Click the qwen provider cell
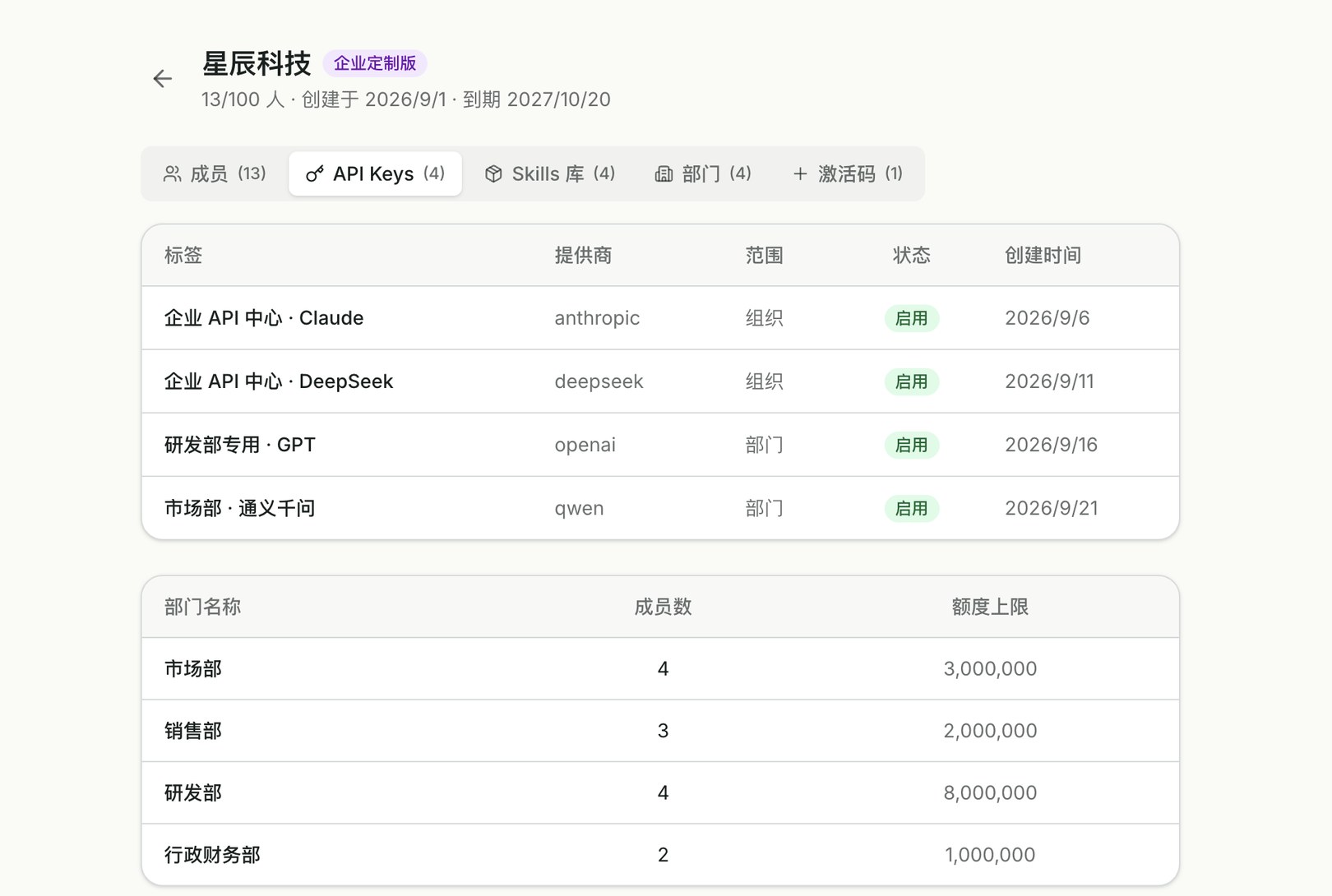This screenshot has width=1332, height=896. tap(579, 508)
